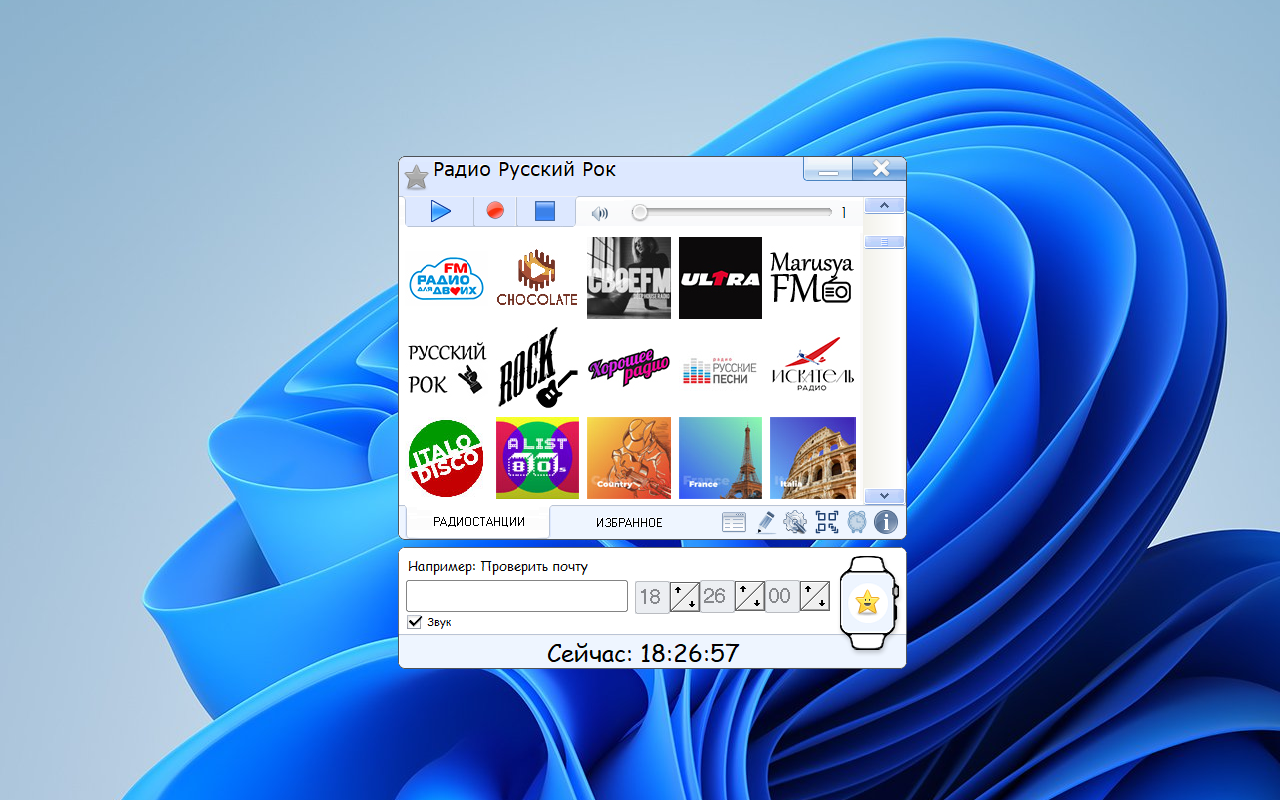Open the pencil edit tool
Viewport: 1280px width, 800px height.
pos(766,522)
